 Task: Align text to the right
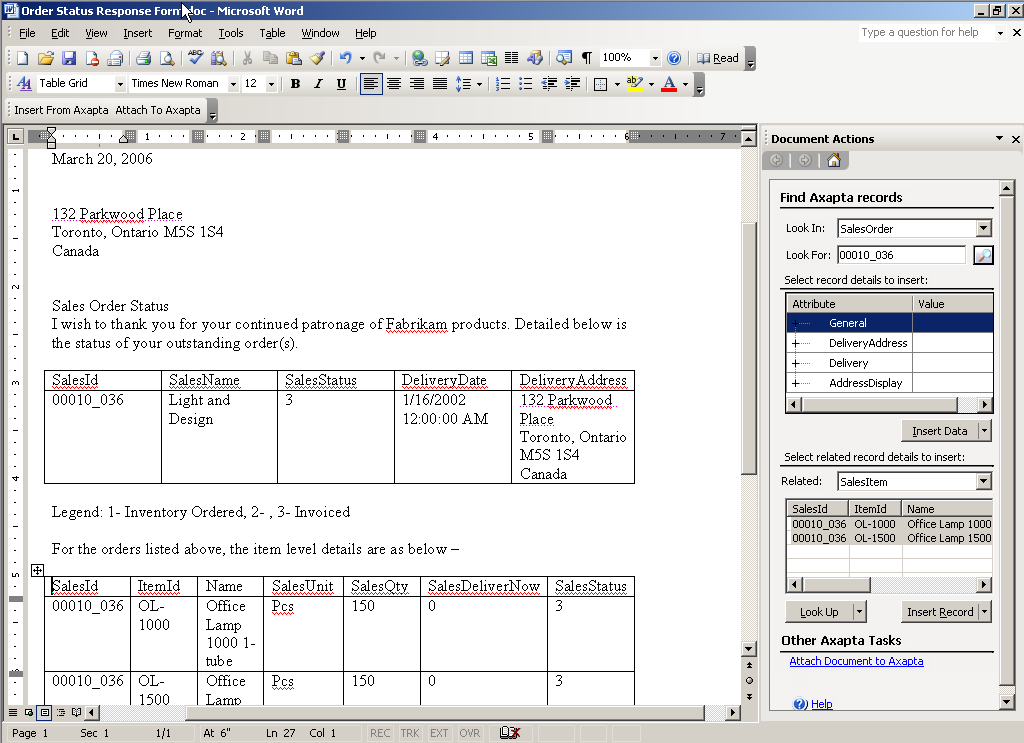tap(417, 84)
